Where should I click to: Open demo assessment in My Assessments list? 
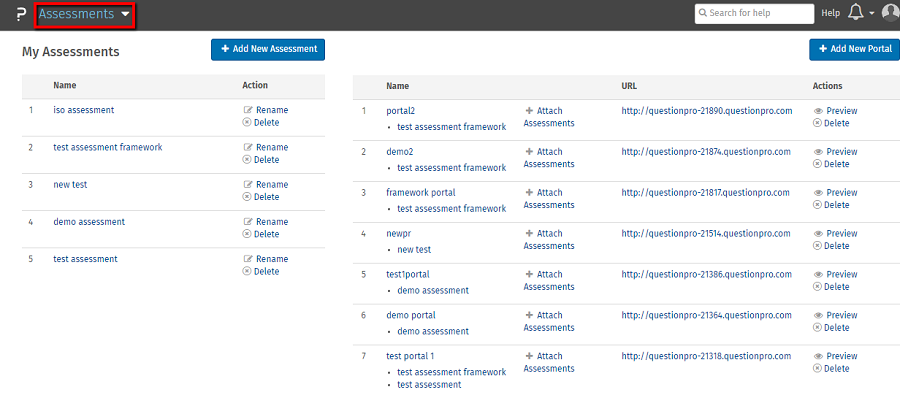pyautogui.click(x=89, y=222)
